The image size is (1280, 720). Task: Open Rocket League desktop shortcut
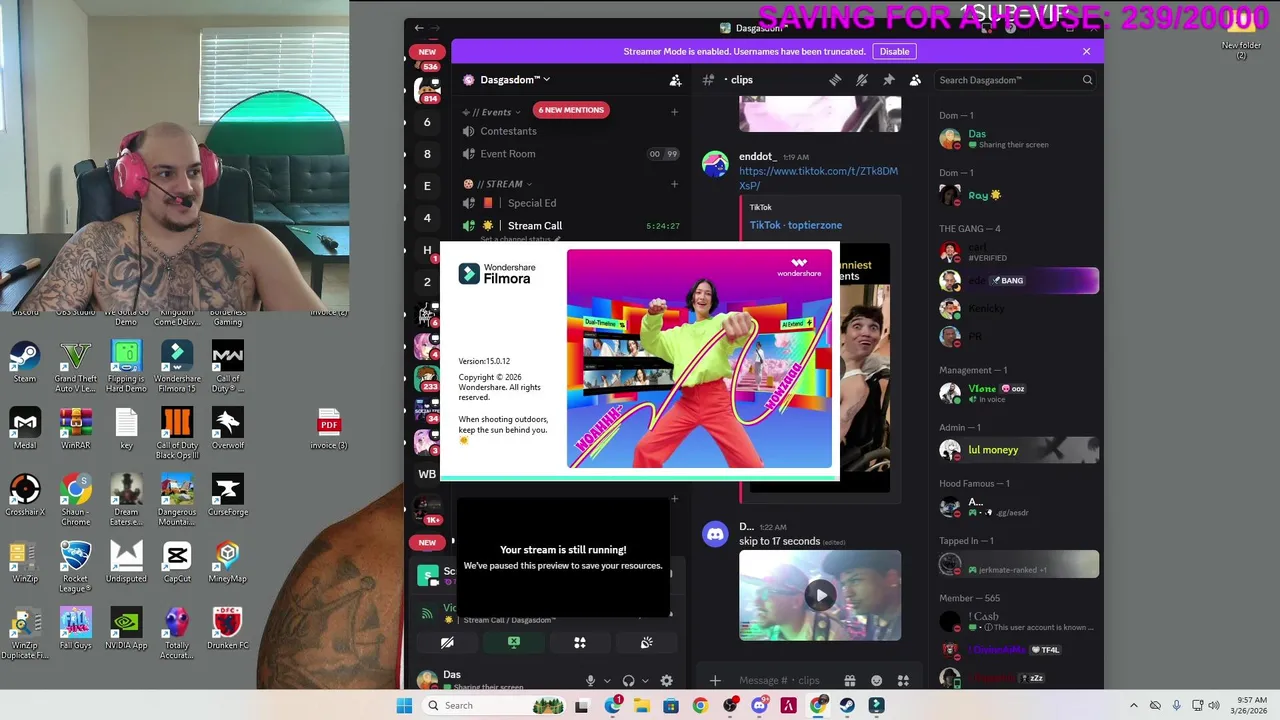[x=76, y=567]
